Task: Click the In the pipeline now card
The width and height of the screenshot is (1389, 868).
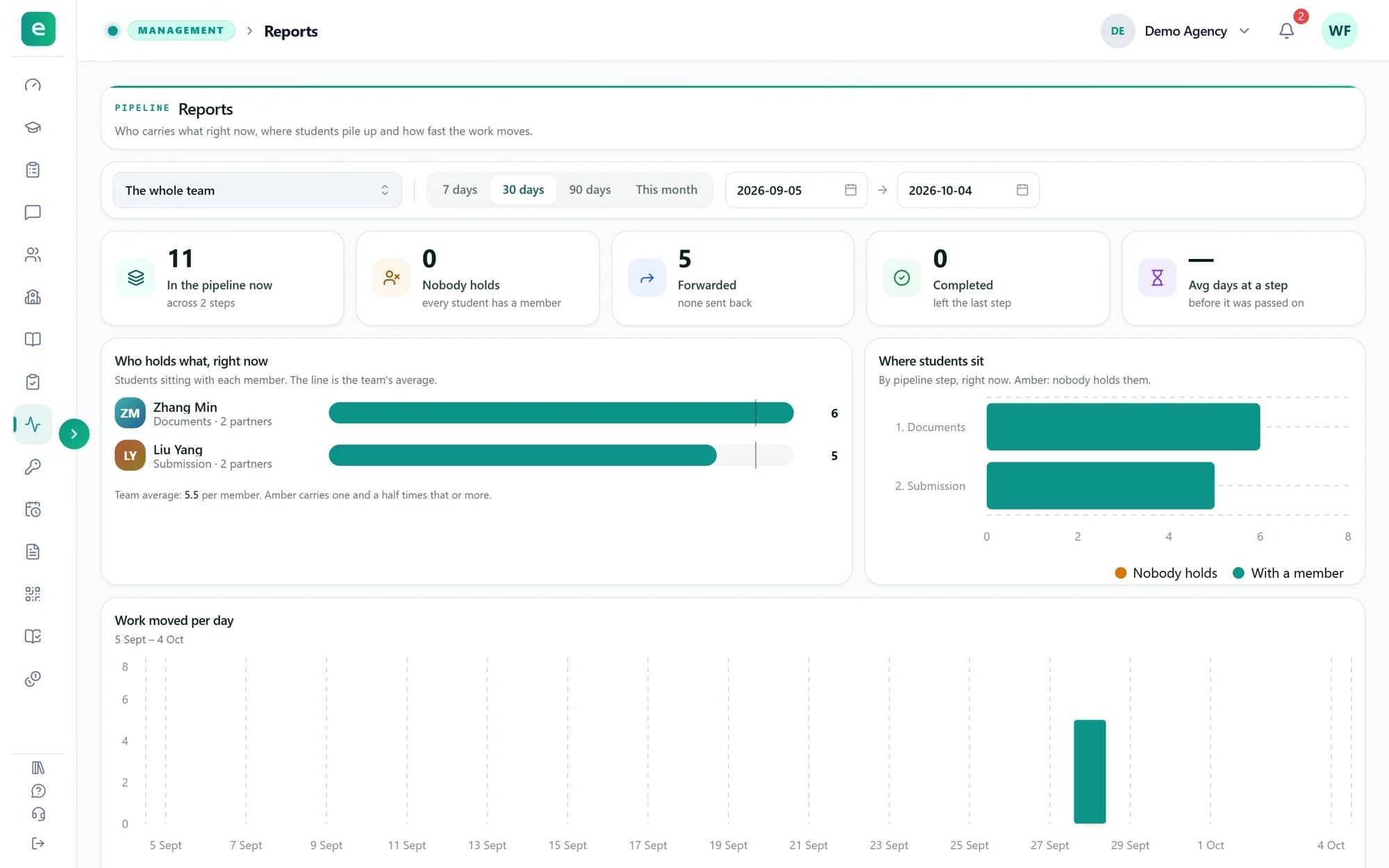Action: 222,278
